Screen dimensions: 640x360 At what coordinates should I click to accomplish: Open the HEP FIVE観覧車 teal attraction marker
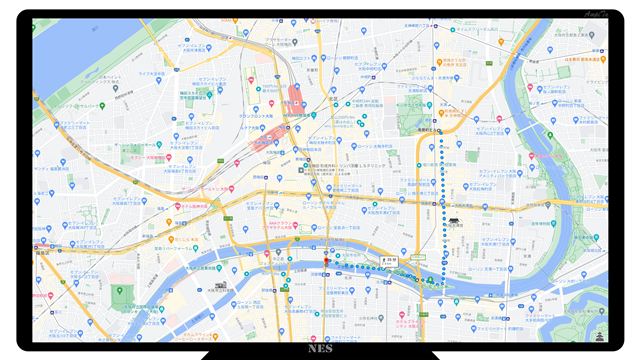[x=313, y=116]
